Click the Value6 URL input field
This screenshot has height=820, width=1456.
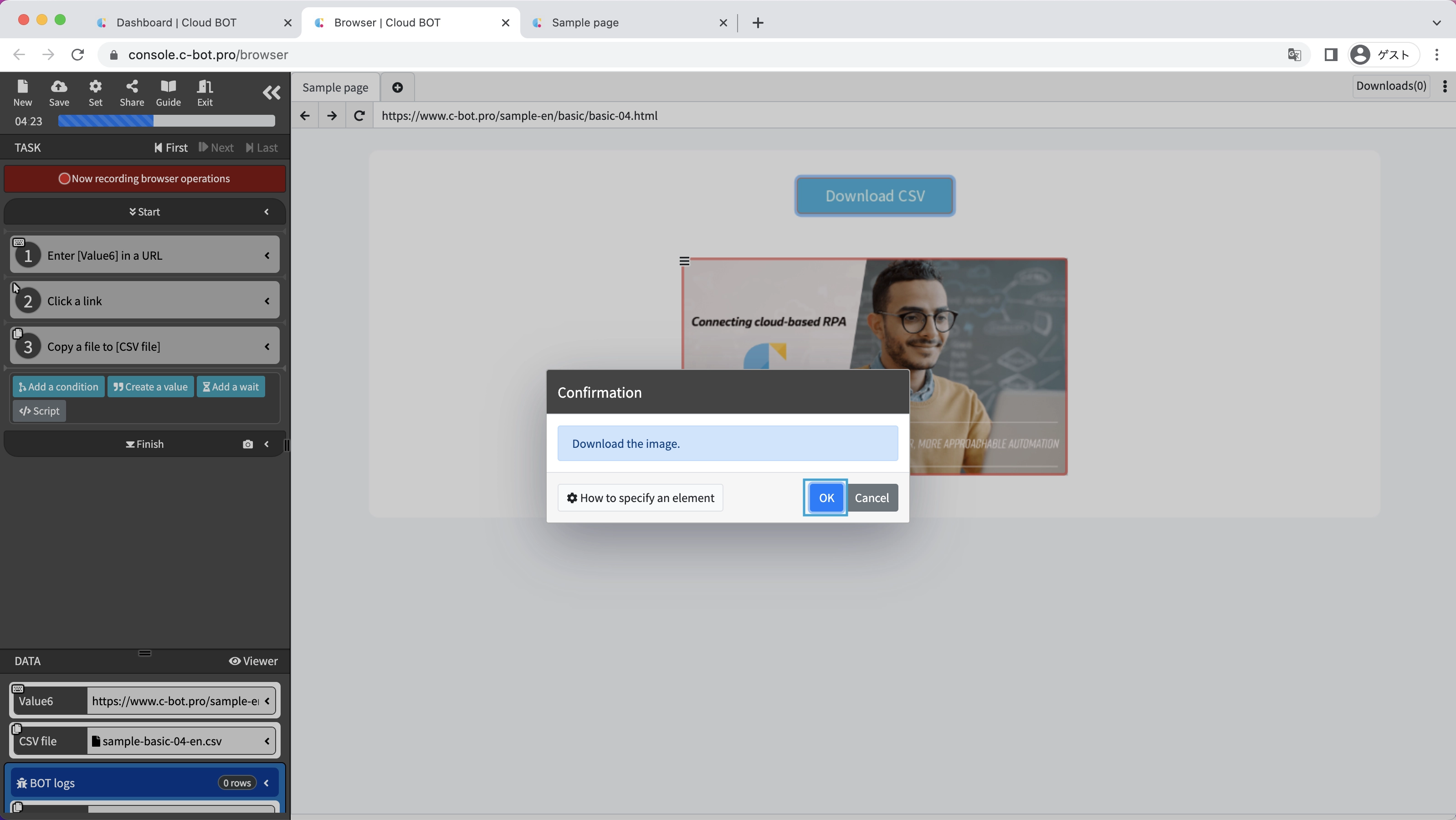(175, 701)
